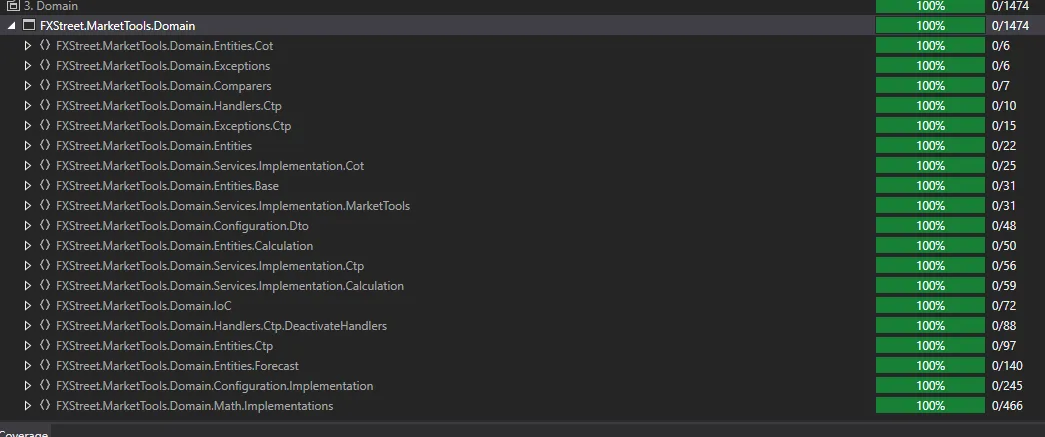Expand the Math.Implementations namespace node
The image size is (1045, 437).
27,406
